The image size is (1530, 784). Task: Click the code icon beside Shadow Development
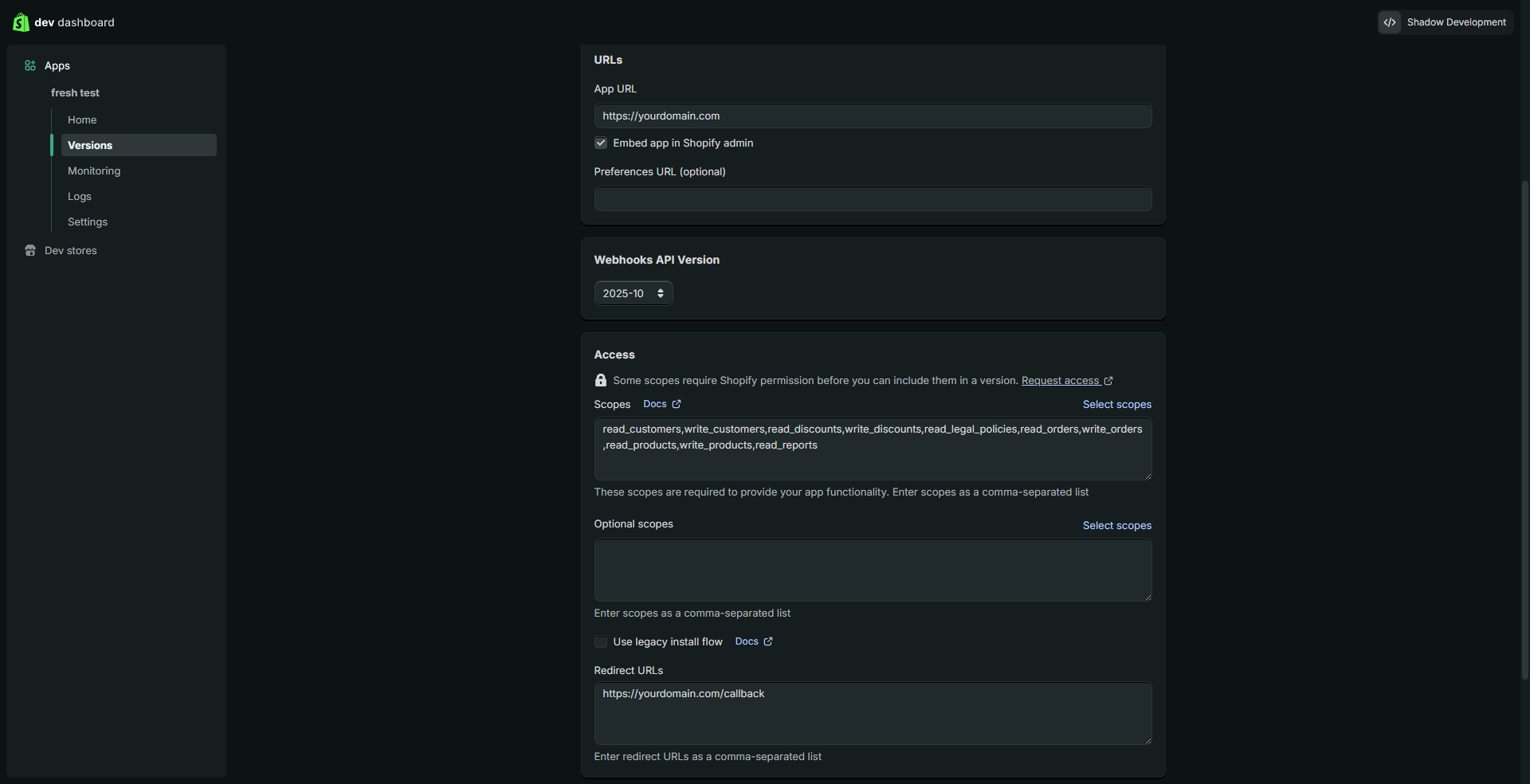coord(1390,22)
